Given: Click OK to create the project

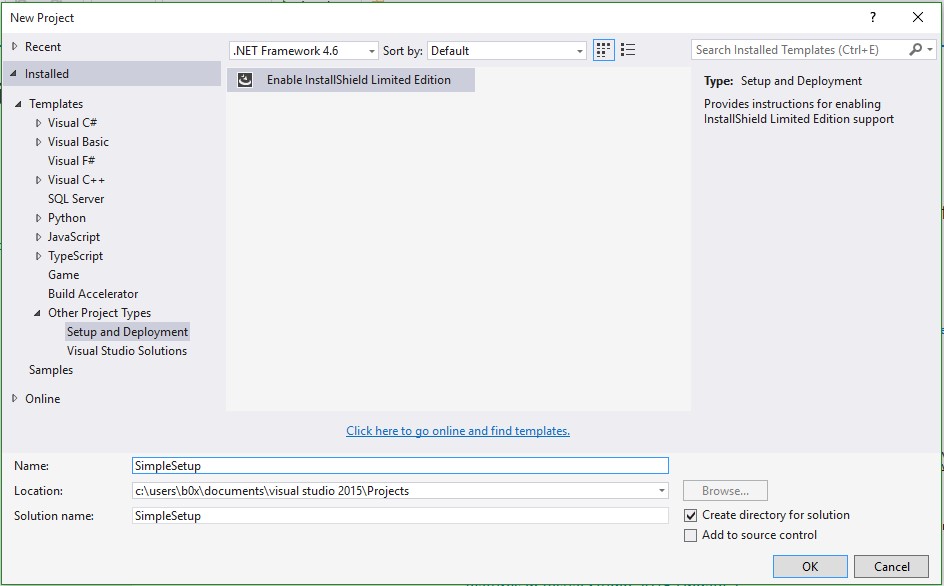Looking at the screenshot, I should click(x=810, y=566).
